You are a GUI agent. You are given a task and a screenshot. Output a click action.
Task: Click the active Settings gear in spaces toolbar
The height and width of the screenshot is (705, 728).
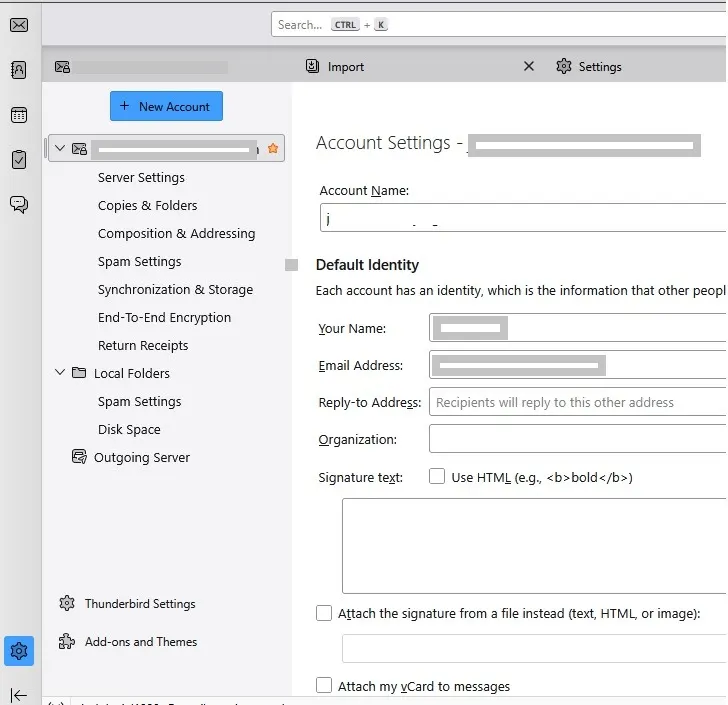tap(19, 651)
